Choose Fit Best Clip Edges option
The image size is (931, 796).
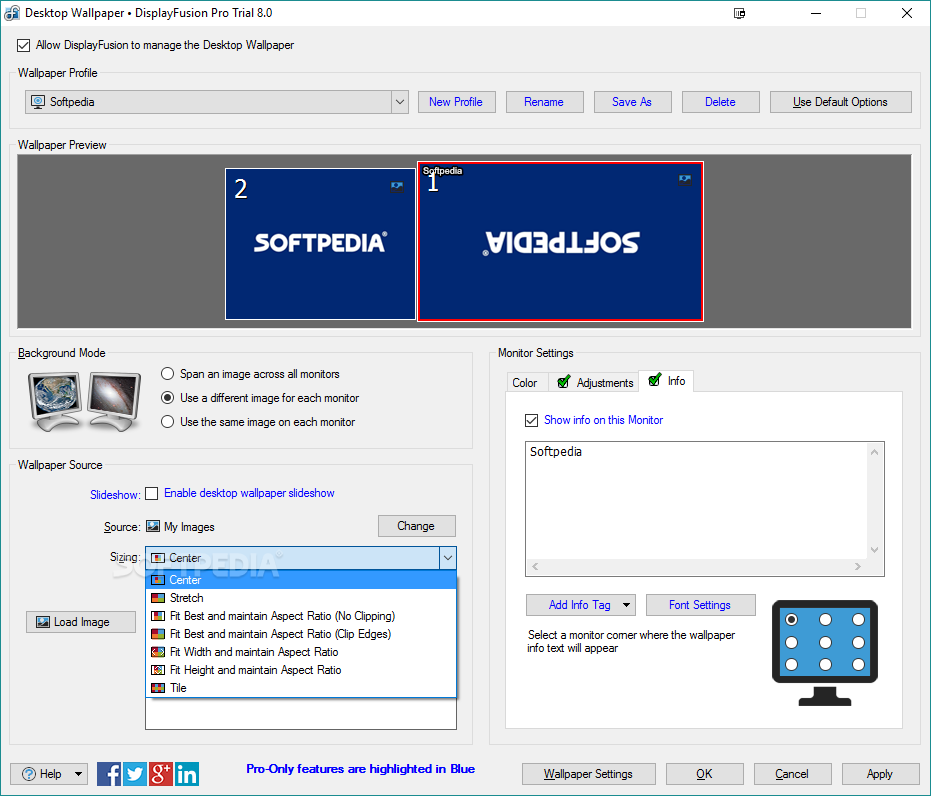pos(301,634)
